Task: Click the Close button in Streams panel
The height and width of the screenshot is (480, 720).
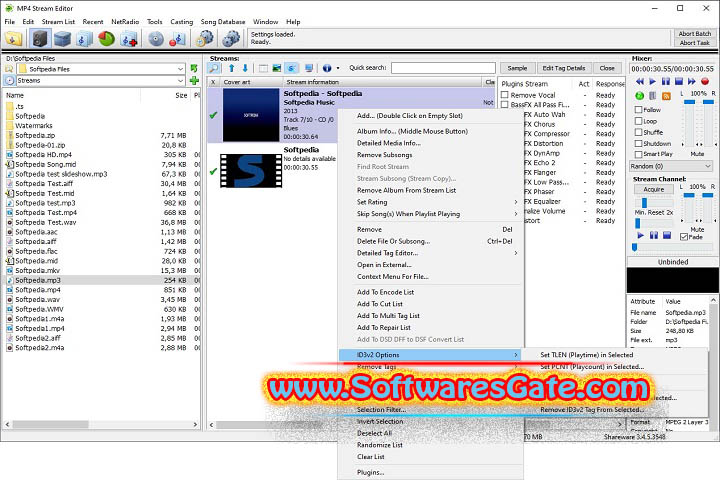Action: point(607,68)
